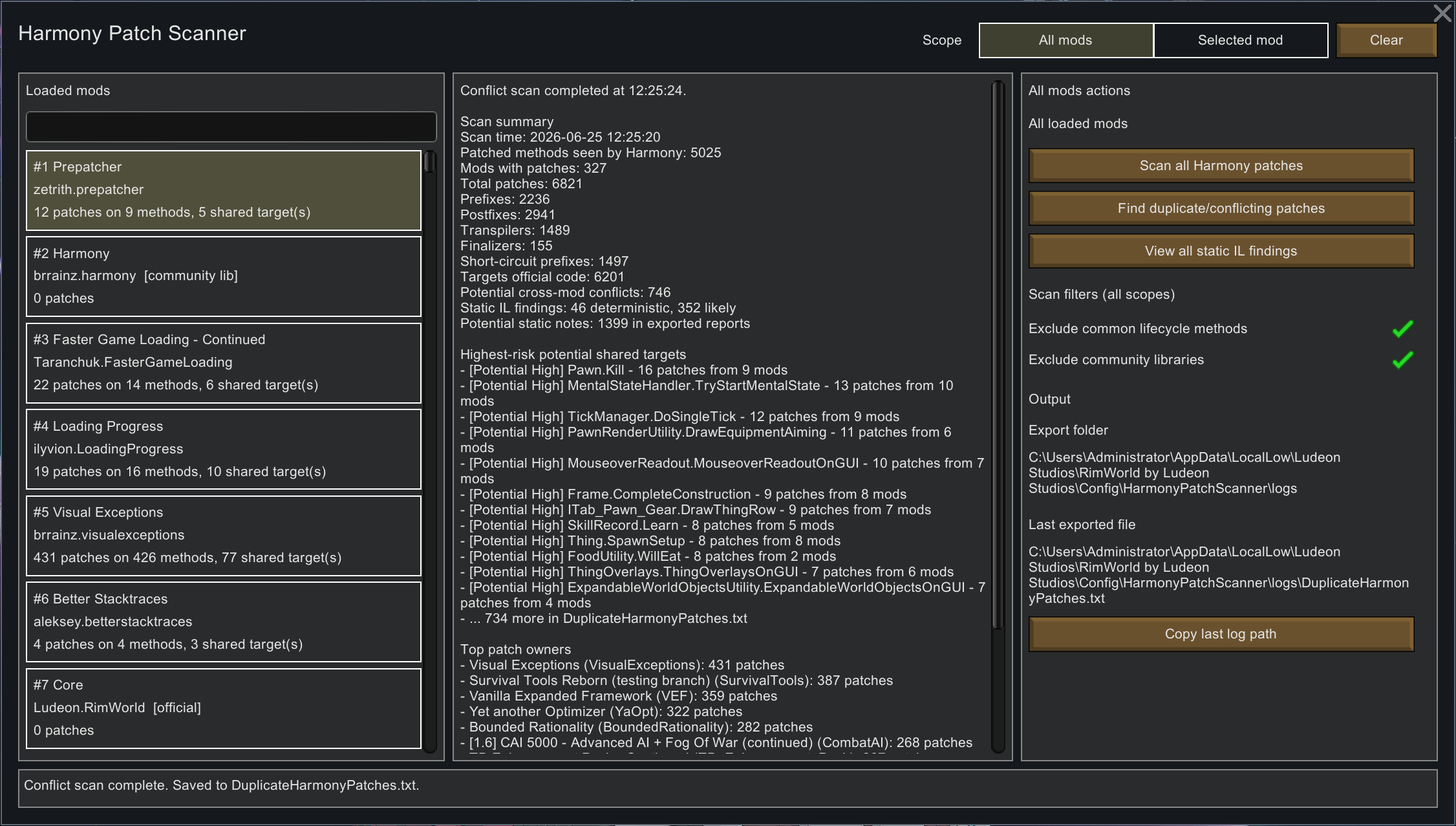Click the Vanilla Expanded Framework patch owner line
Viewport: 1456px width, 826px height.
(x=619, y=696)
